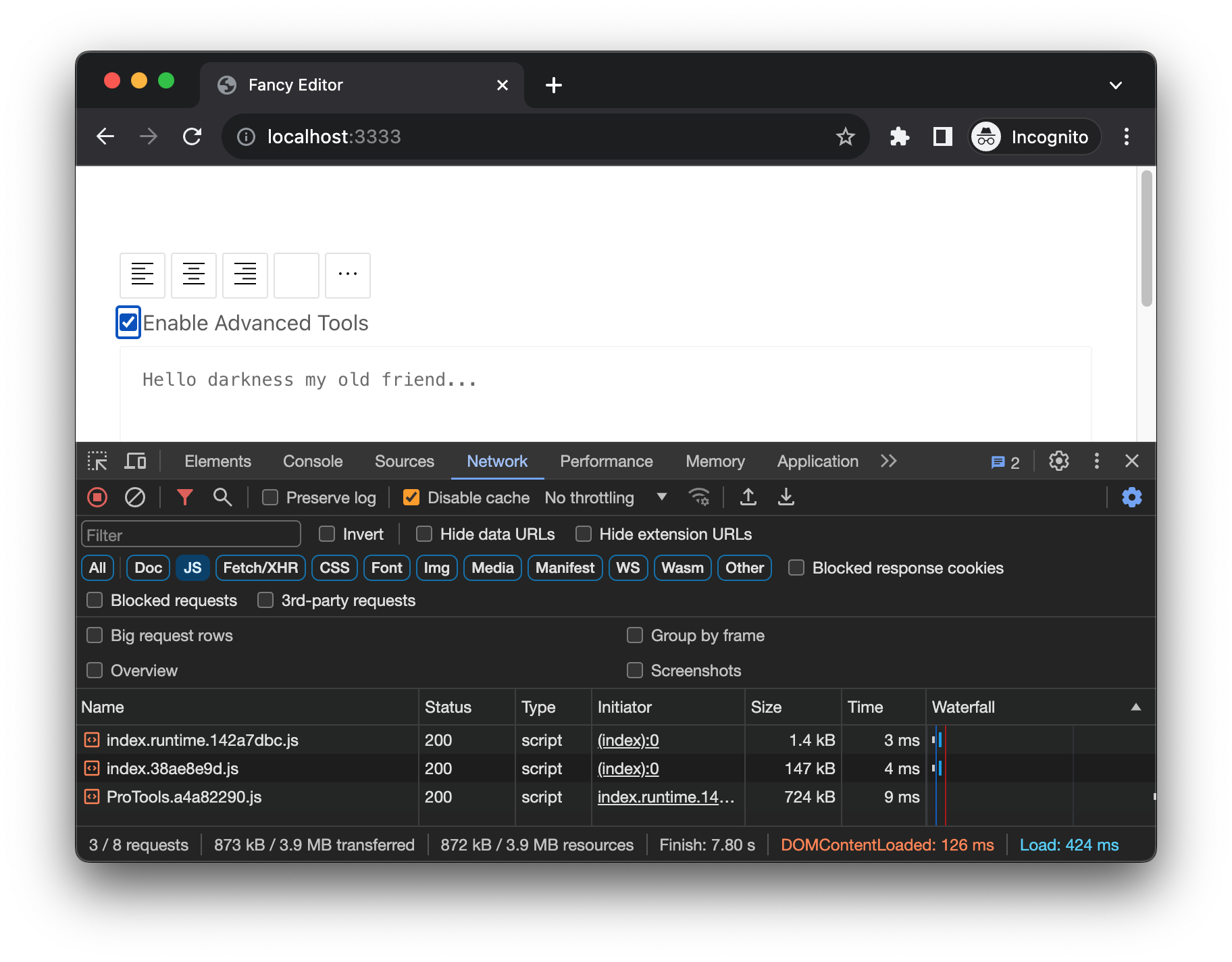Viewport: 1232px width, 962px height.
Task: Open the inspect element picker
Action: 97,461
